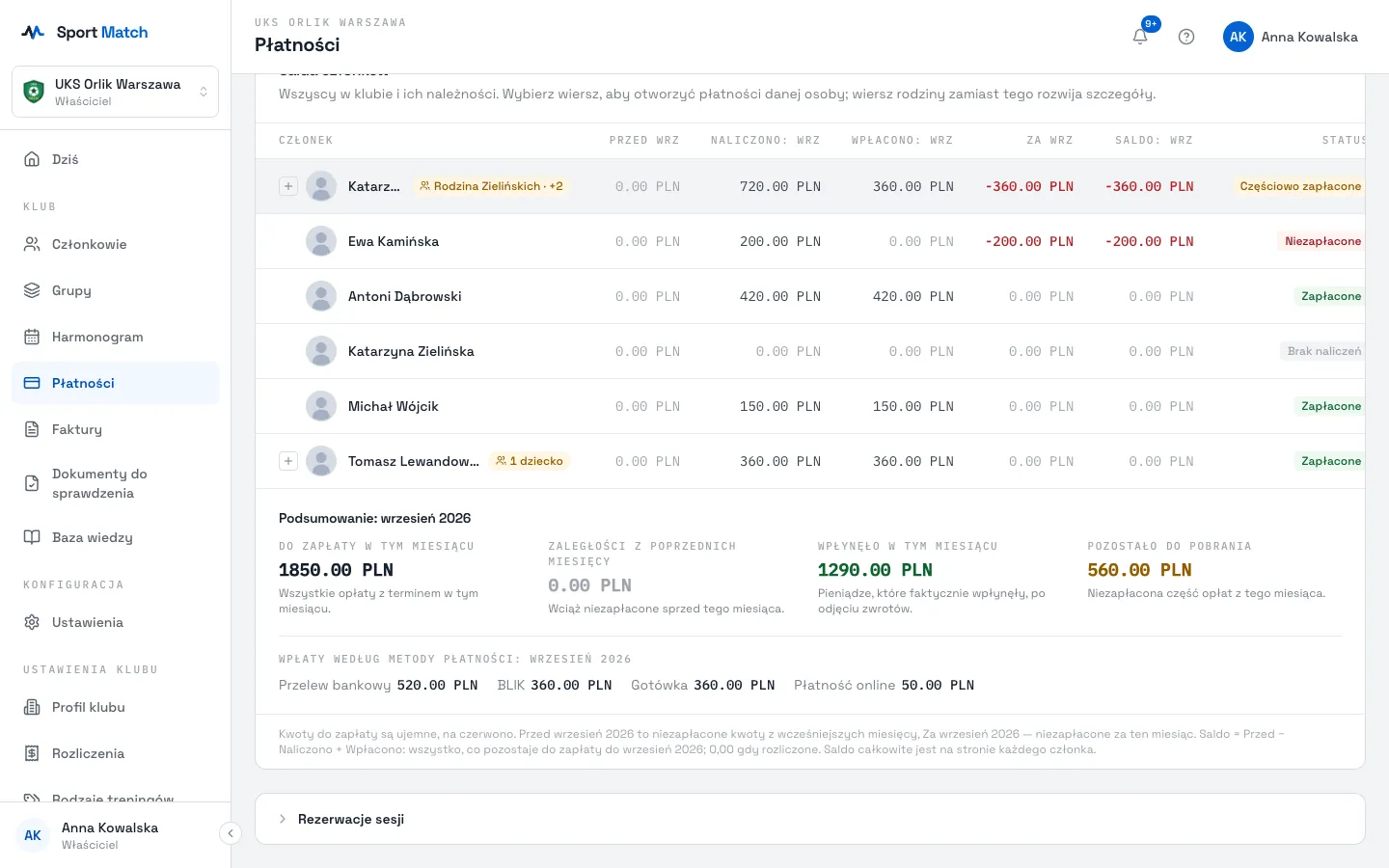Screen dimensions: 1389x868
Task: Expand the Rodzina Zielińskich family row
Action: click(x=288, y=186)
